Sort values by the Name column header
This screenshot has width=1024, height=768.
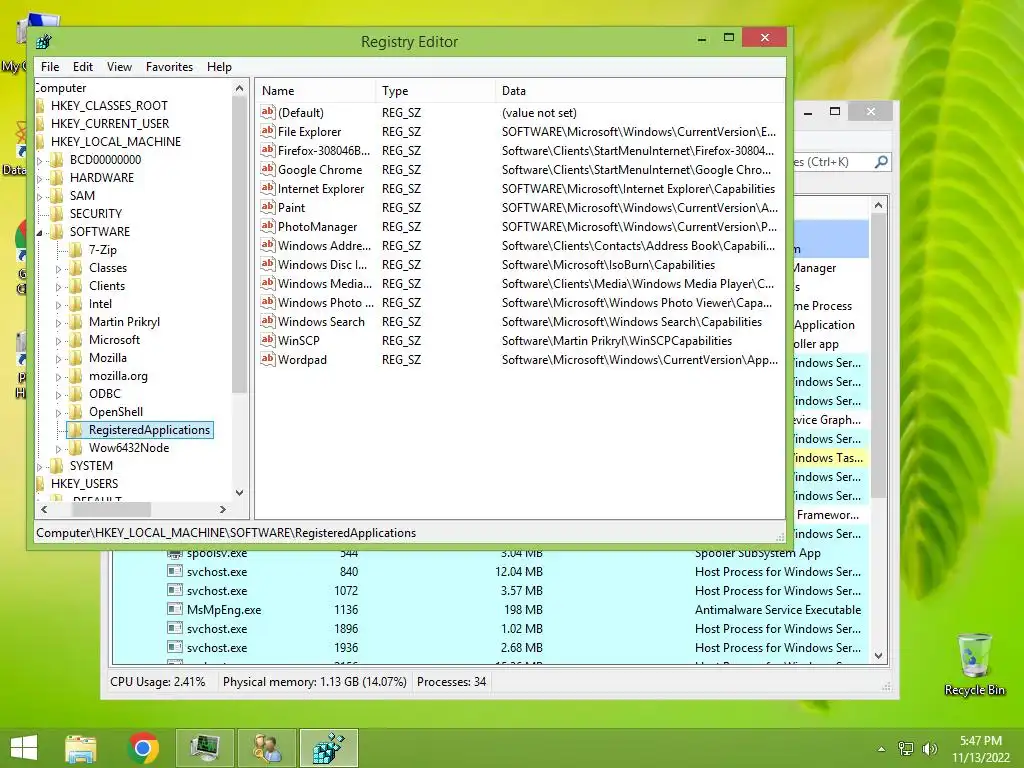315,91
